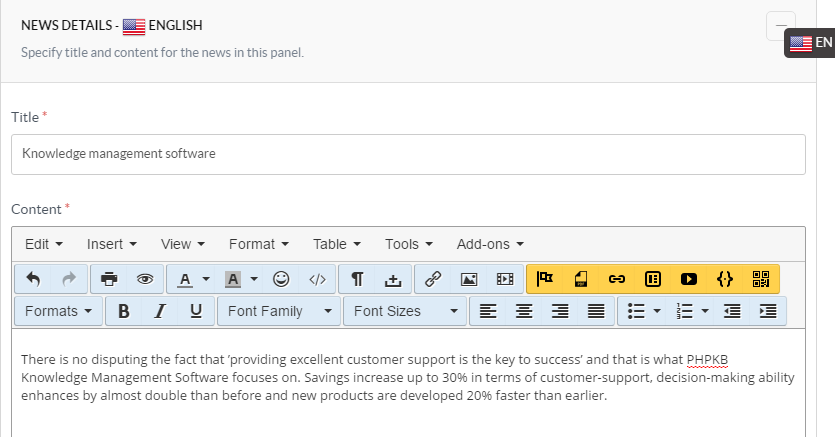Toggle preview with the eye icon
The height and width of the screenshot is (437, 835).
pos(145,279)
